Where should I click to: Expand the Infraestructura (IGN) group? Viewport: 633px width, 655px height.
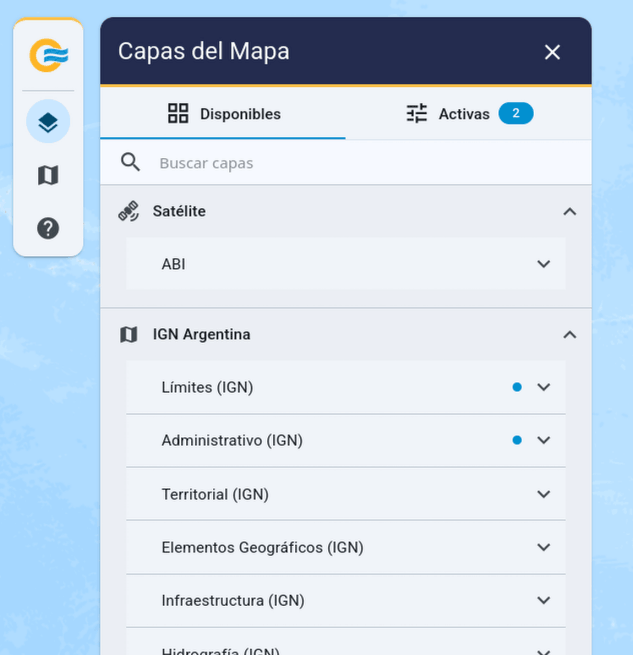point(544,600)
